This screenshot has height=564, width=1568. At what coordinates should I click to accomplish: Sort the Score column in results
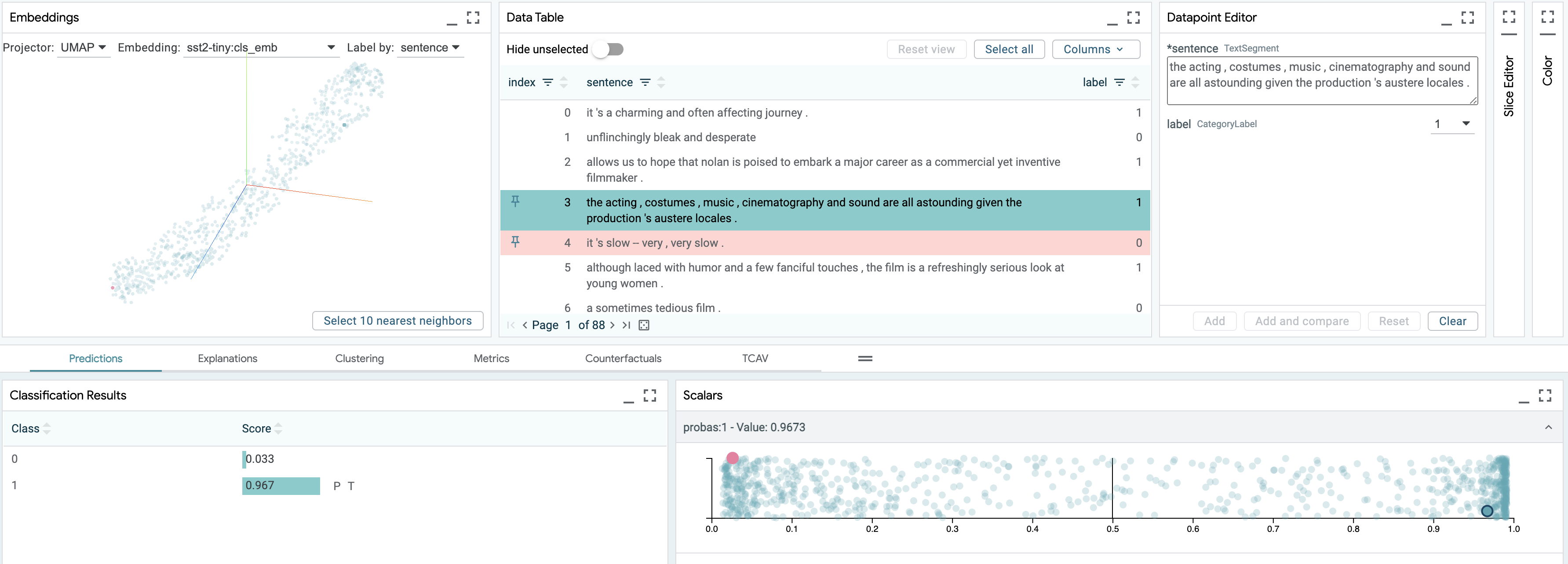(278, 428)
